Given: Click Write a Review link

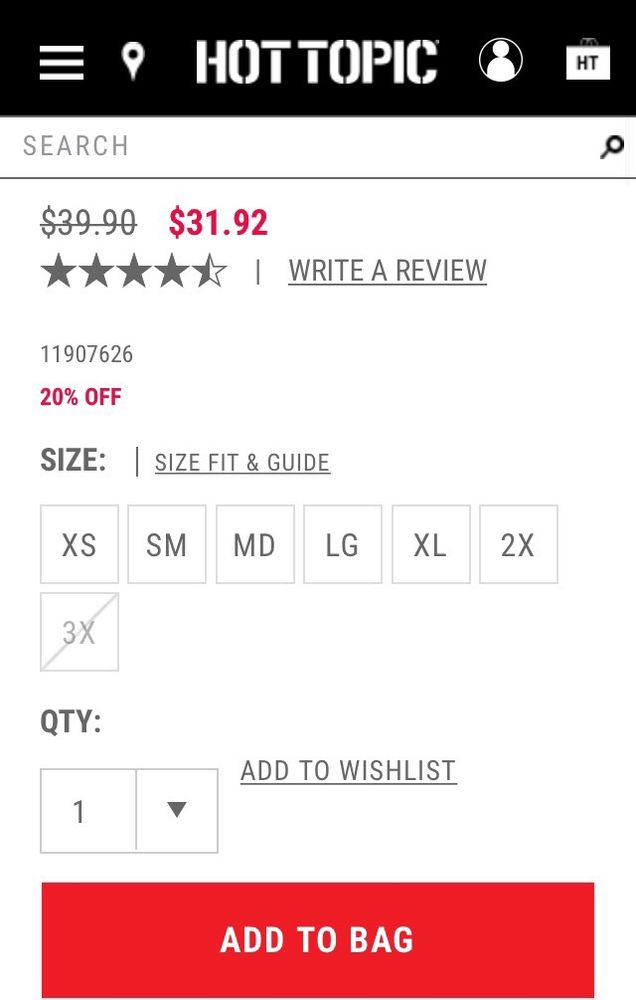Looking at the screenshot, I should [x=387, y=271].
